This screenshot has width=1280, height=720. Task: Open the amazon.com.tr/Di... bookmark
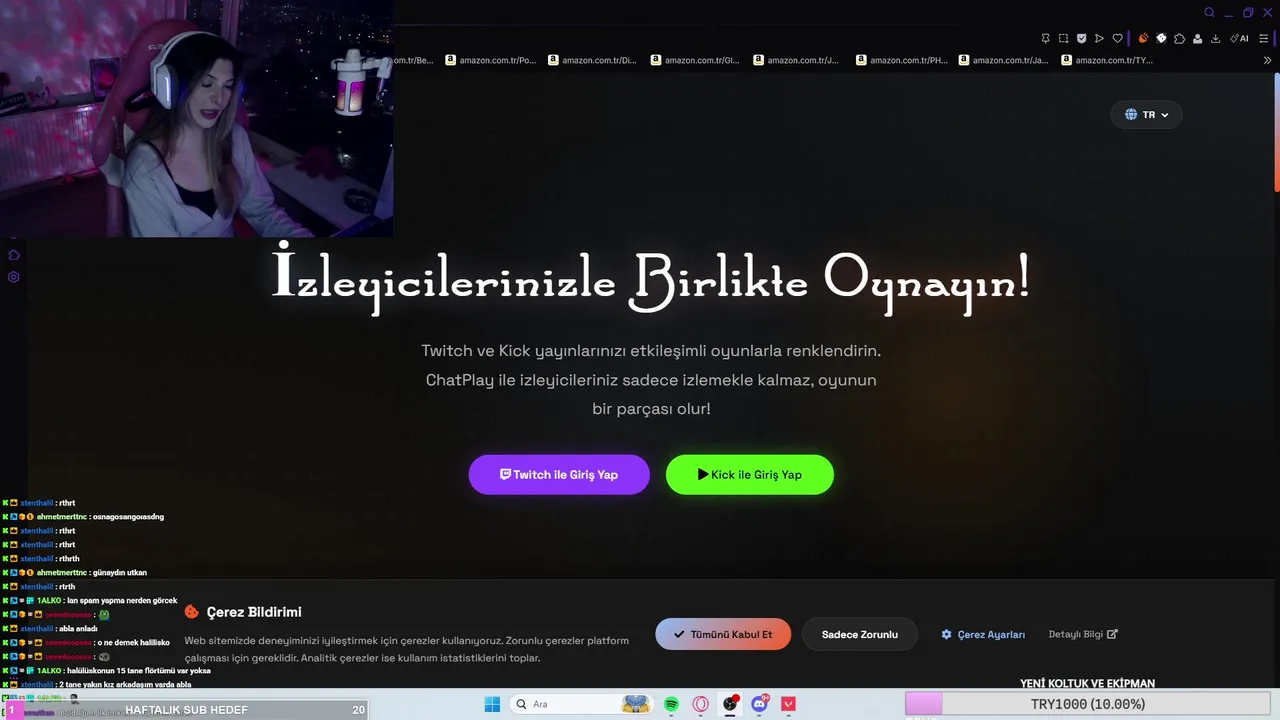point(593,60)
